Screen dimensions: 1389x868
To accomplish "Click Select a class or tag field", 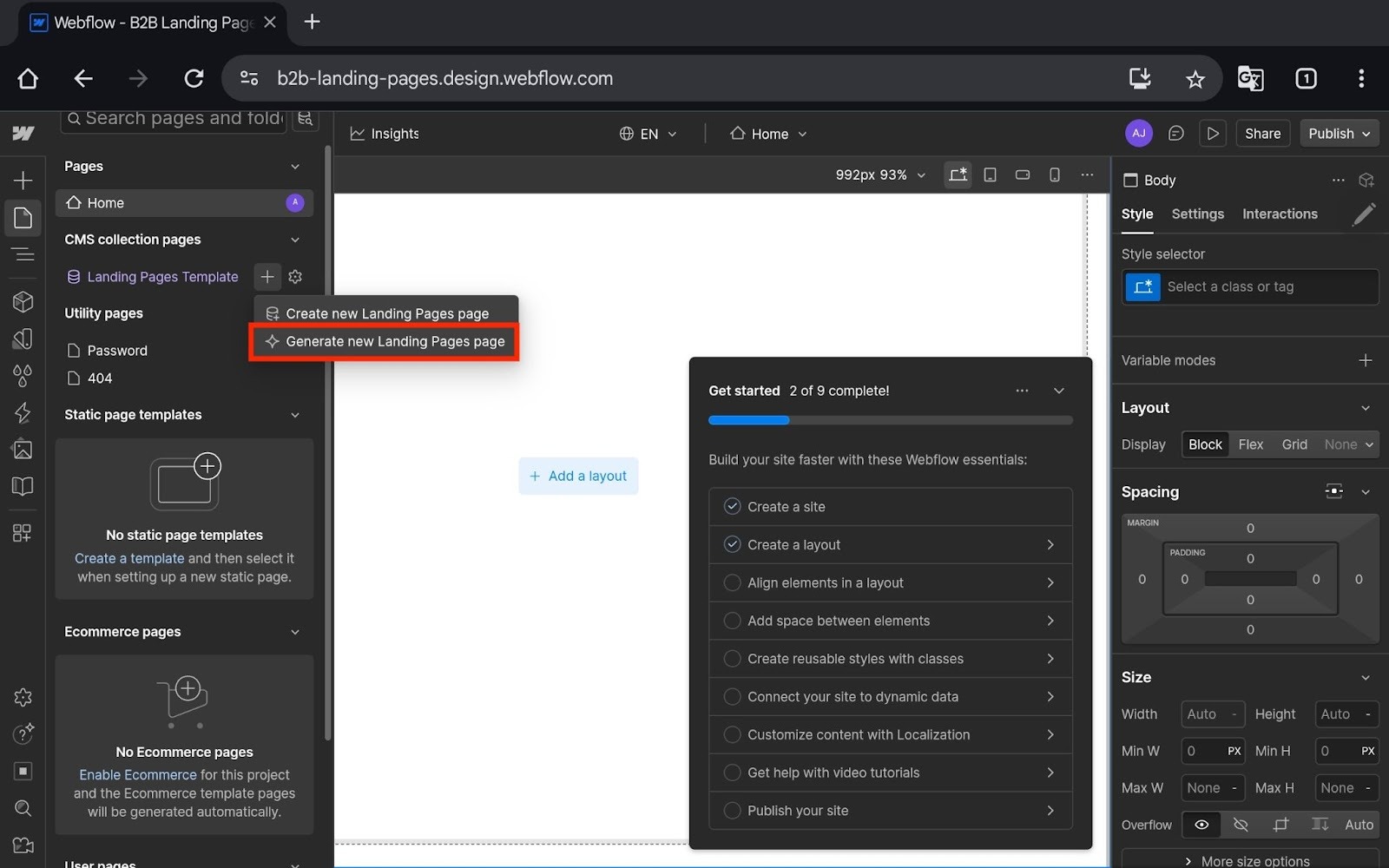I will [1250, 286].
